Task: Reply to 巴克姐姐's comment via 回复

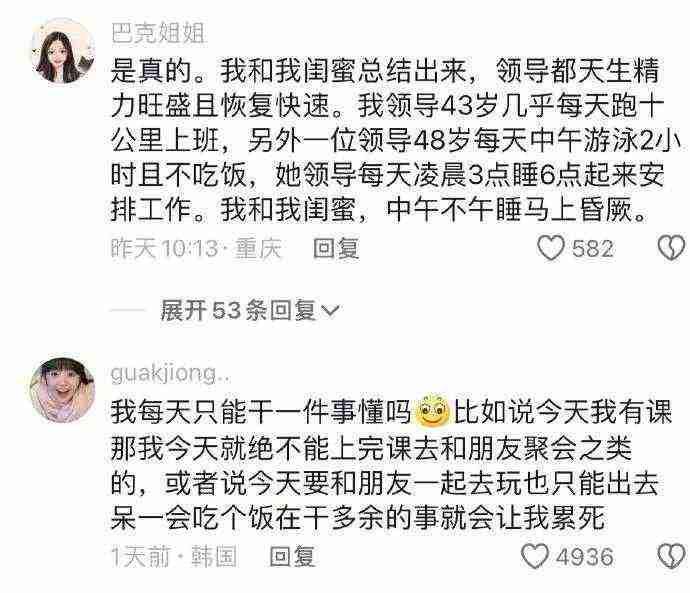Action: pos(336,249)
